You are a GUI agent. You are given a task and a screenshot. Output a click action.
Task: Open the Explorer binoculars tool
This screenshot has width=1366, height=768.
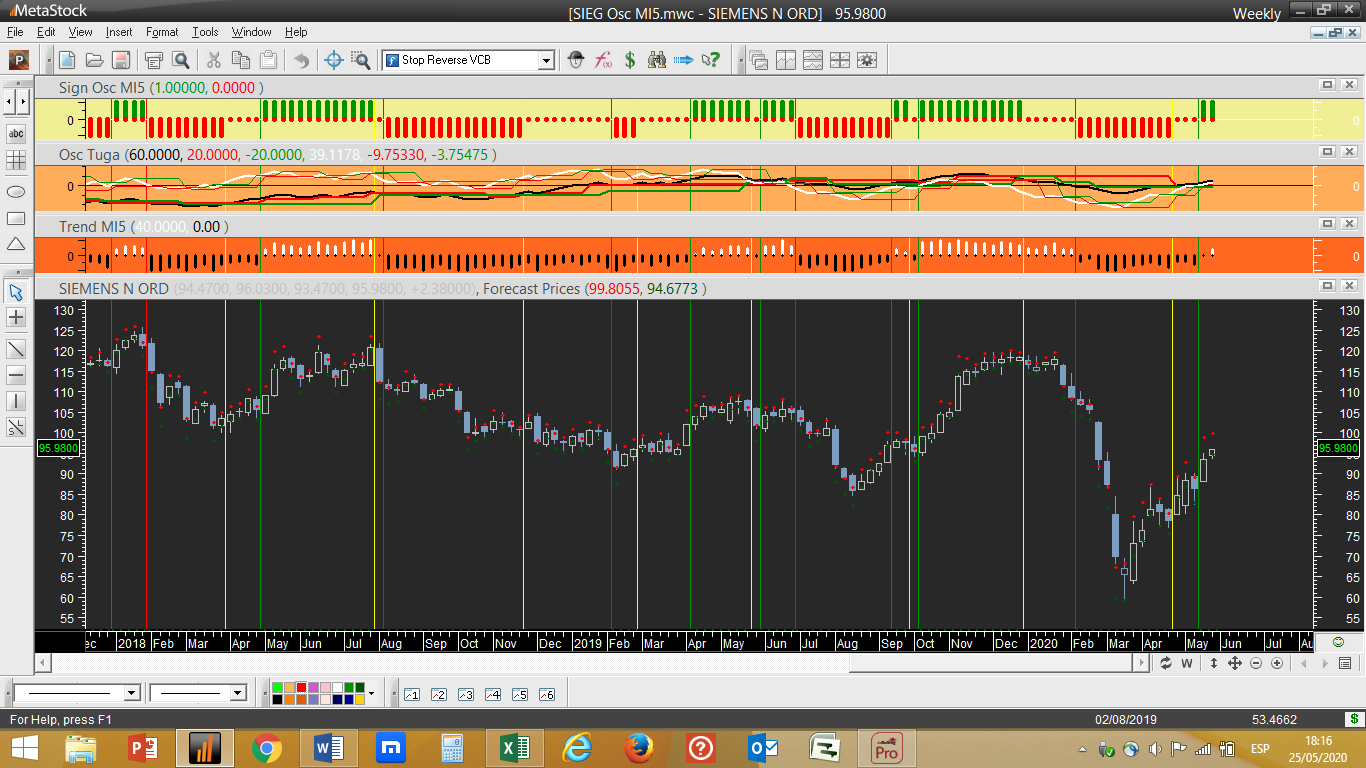click(x=656, y=60)
